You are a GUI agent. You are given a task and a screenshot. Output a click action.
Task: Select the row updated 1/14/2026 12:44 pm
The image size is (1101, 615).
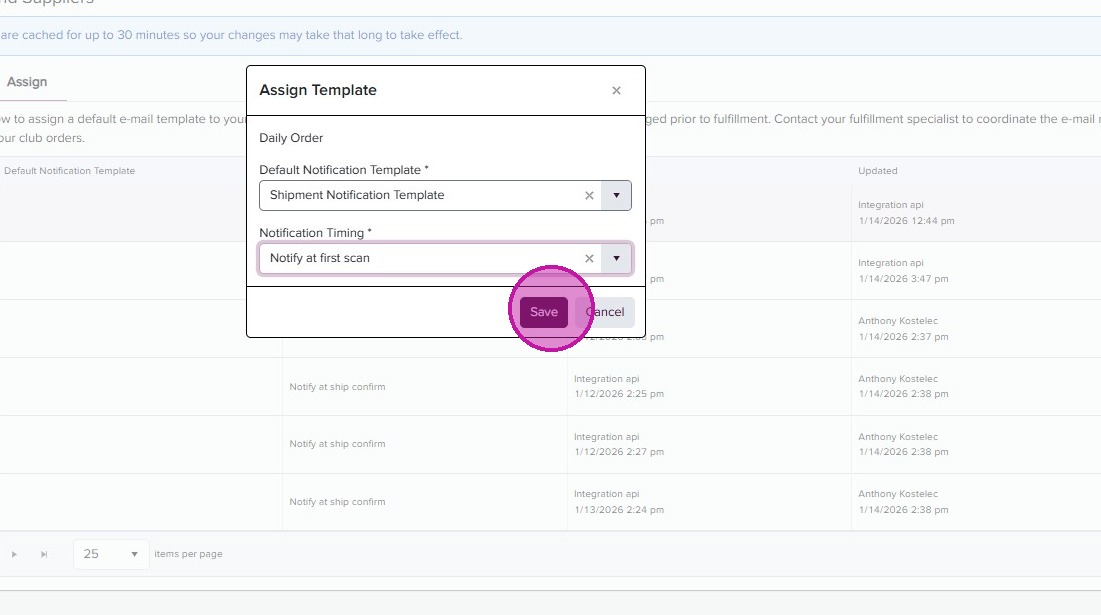pos(906,213)
